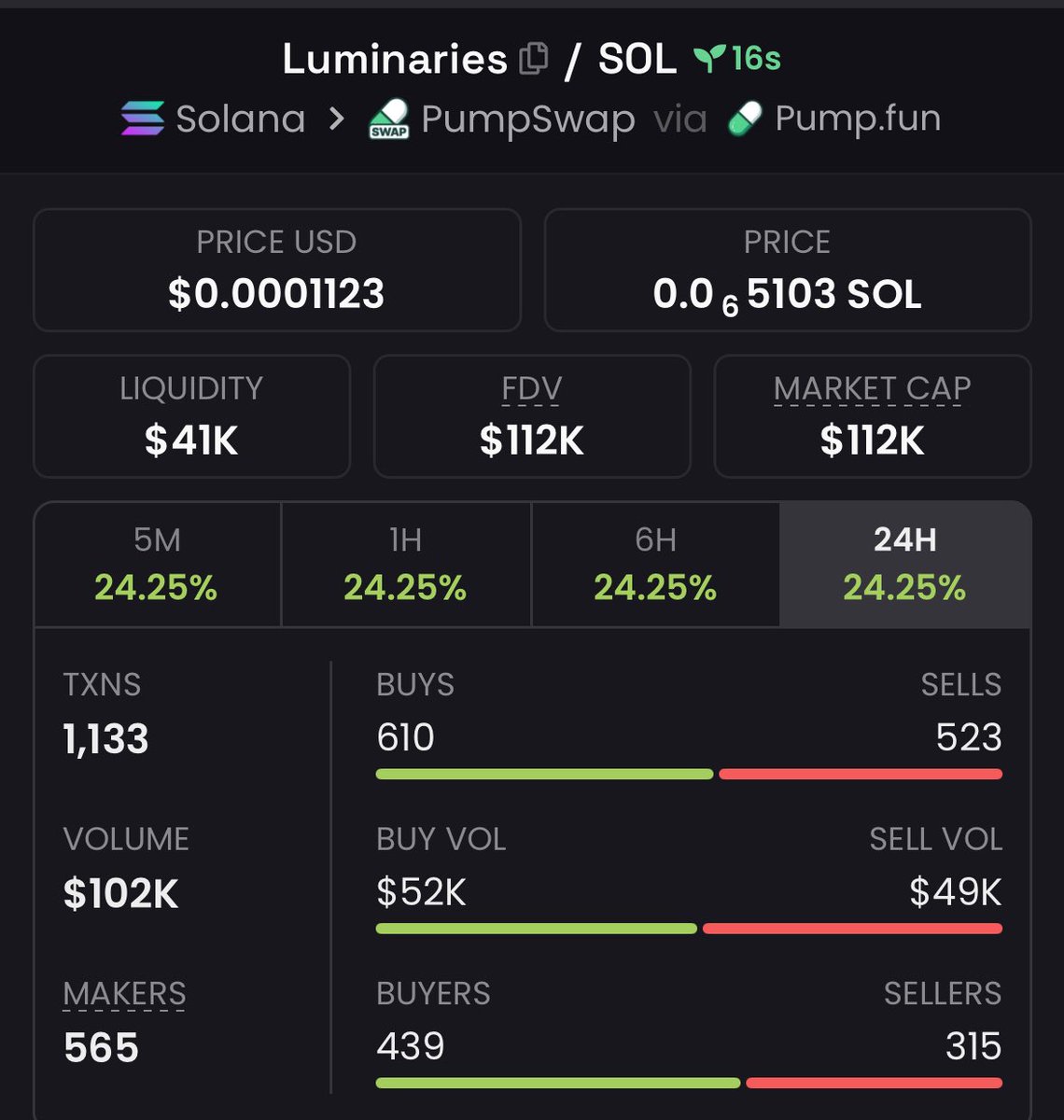Click the PRICE USD box
The height and width of the screenshot is (1120, 1064).
click(x=276, y=270)
